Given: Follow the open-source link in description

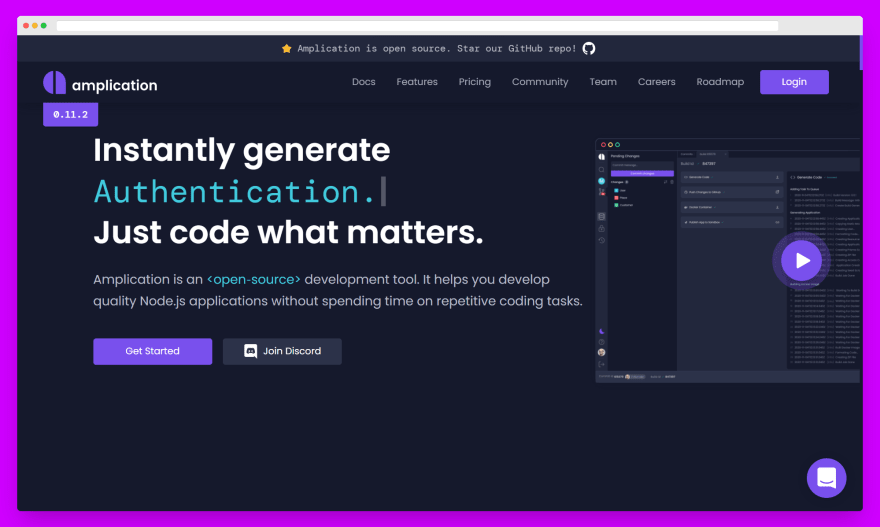Looking at the screenshot, I should click(x=254, y=279).
